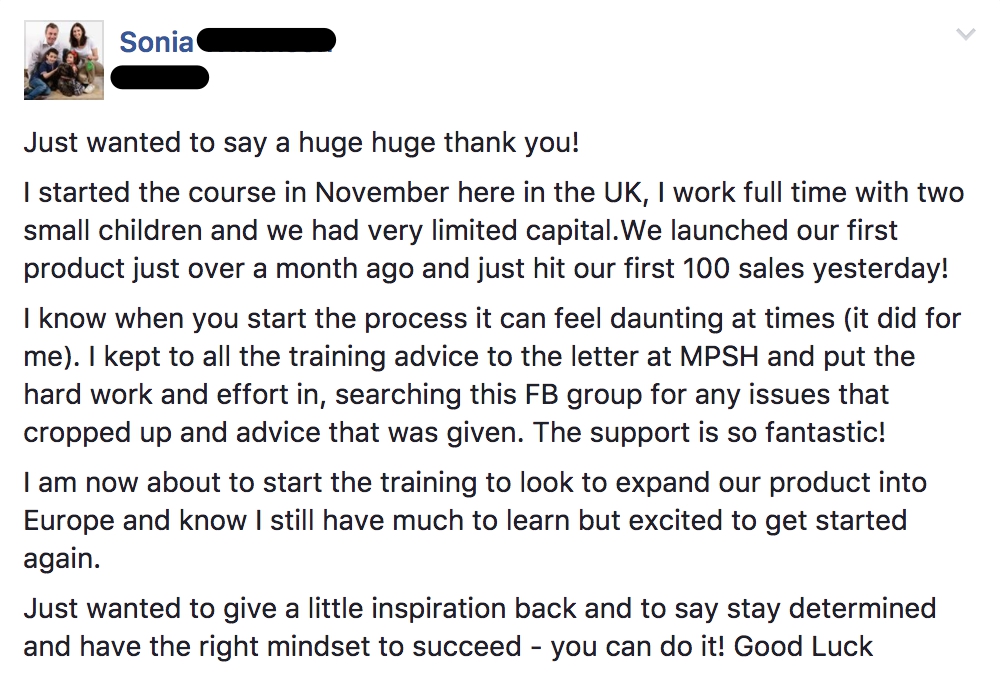1000x682 pixels.
Task: Click the redacted line below the name
Action: click(161, 76)
